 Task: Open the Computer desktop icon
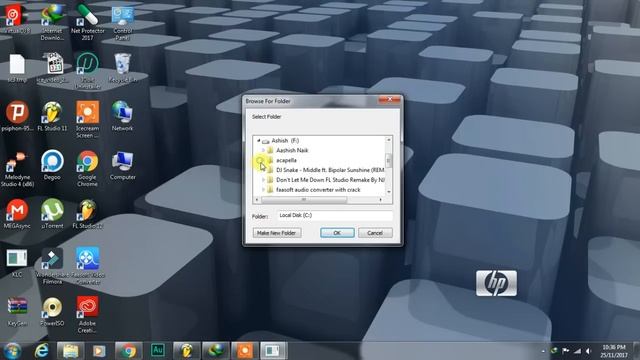point(122,165)
